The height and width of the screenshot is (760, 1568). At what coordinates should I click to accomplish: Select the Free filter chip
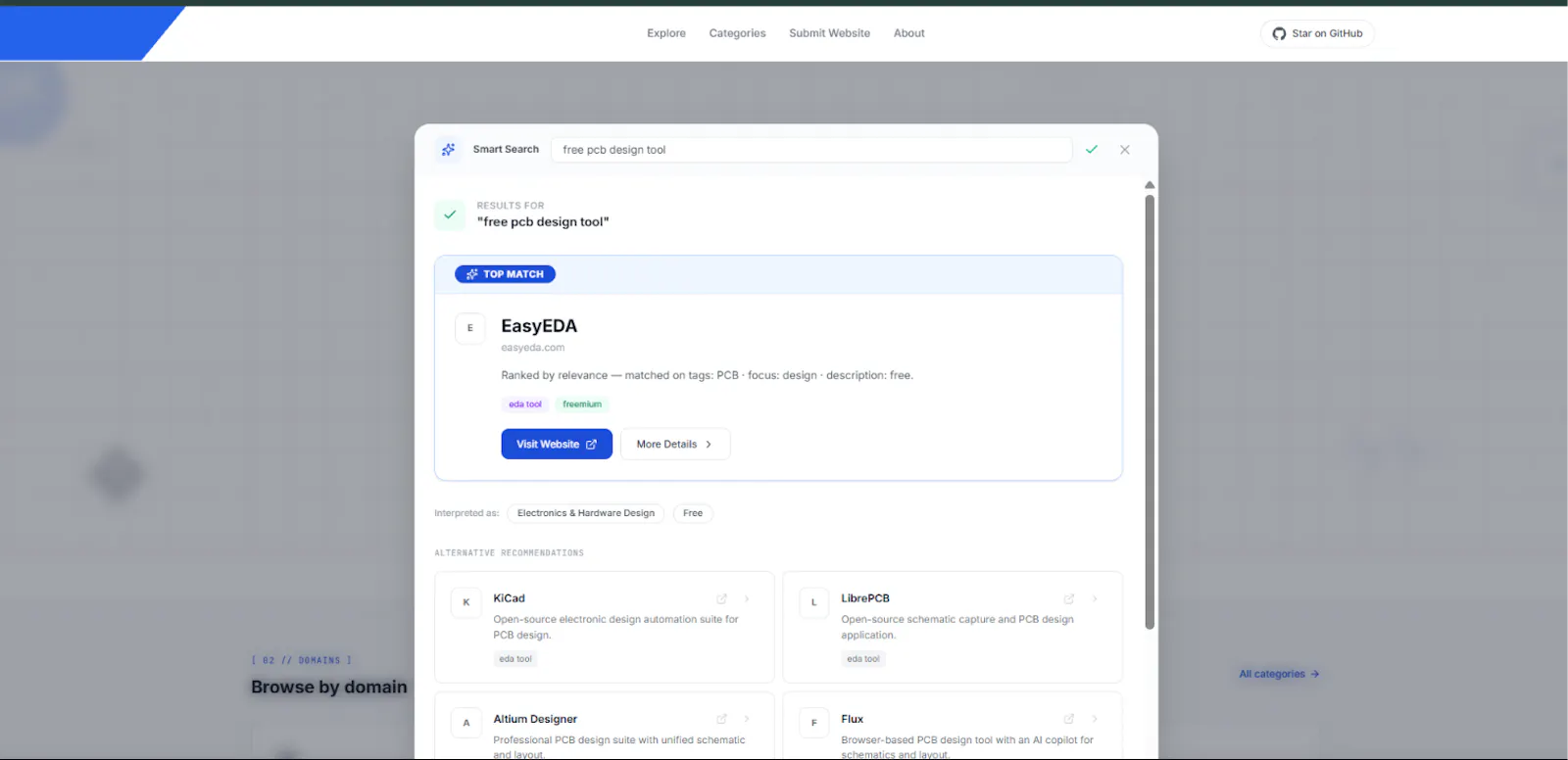click(693, 513)
